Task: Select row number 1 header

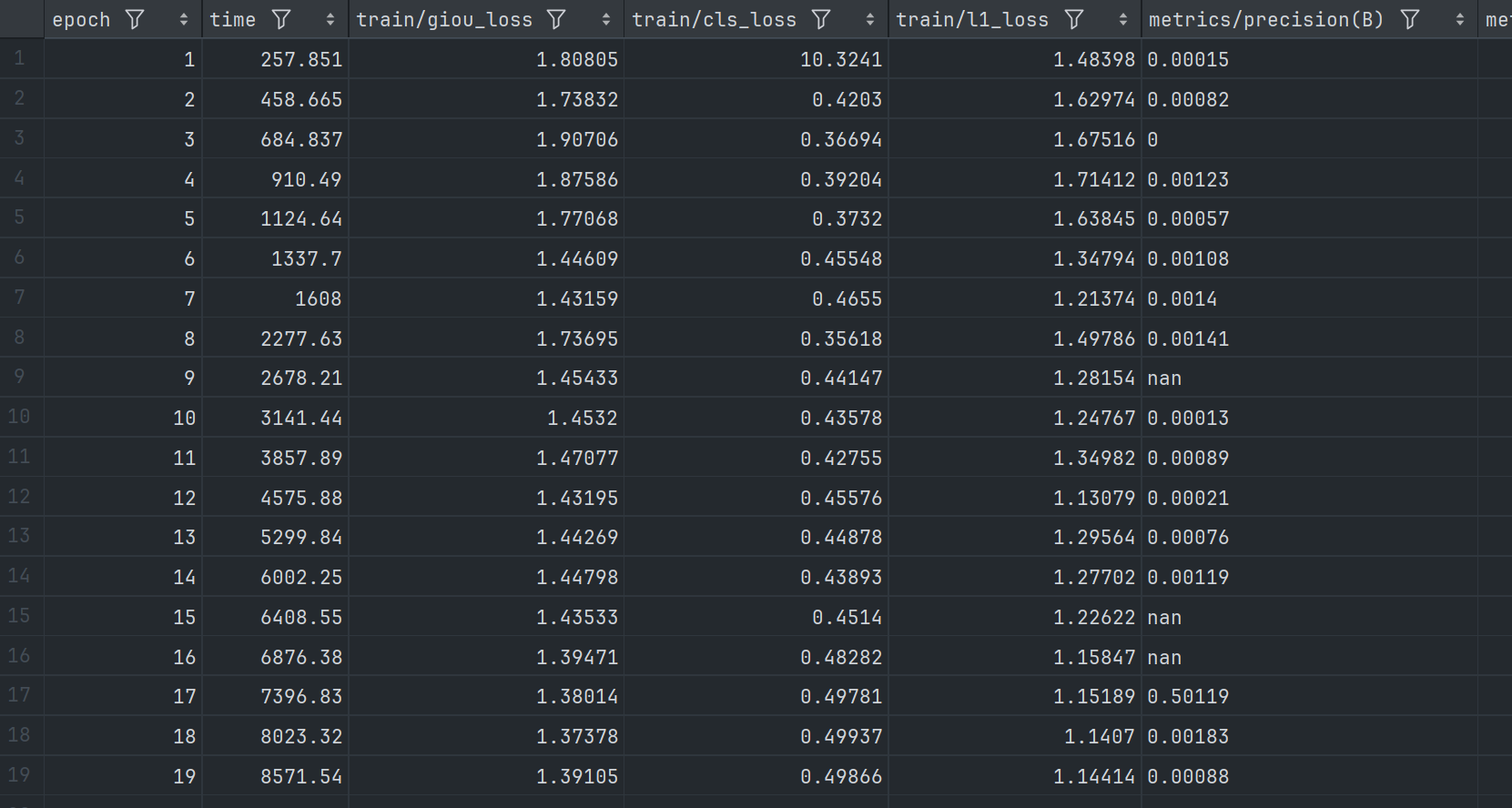Action: pos(20,59)
